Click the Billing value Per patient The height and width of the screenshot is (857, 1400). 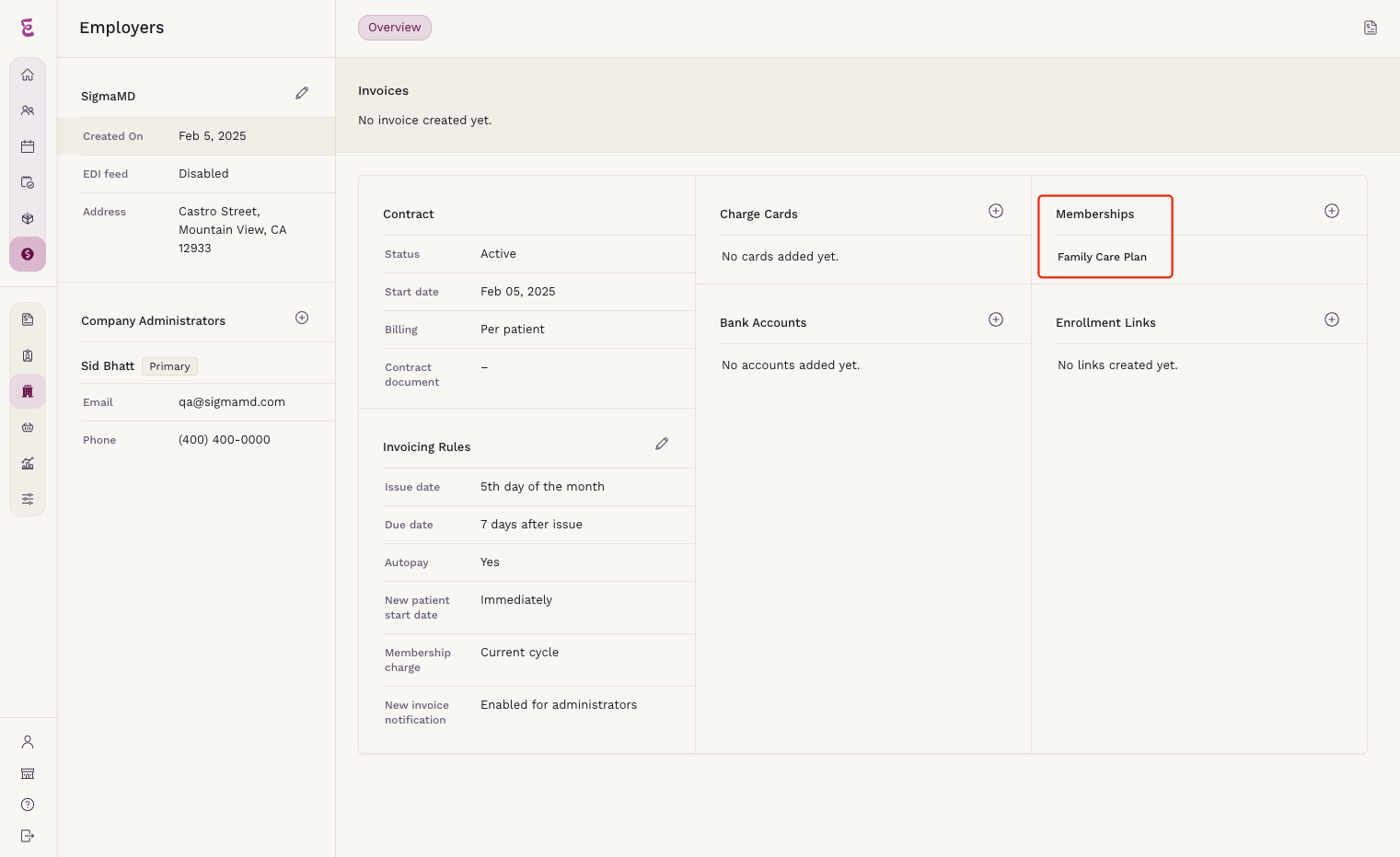pyautogui.click(x=513, y=330)
